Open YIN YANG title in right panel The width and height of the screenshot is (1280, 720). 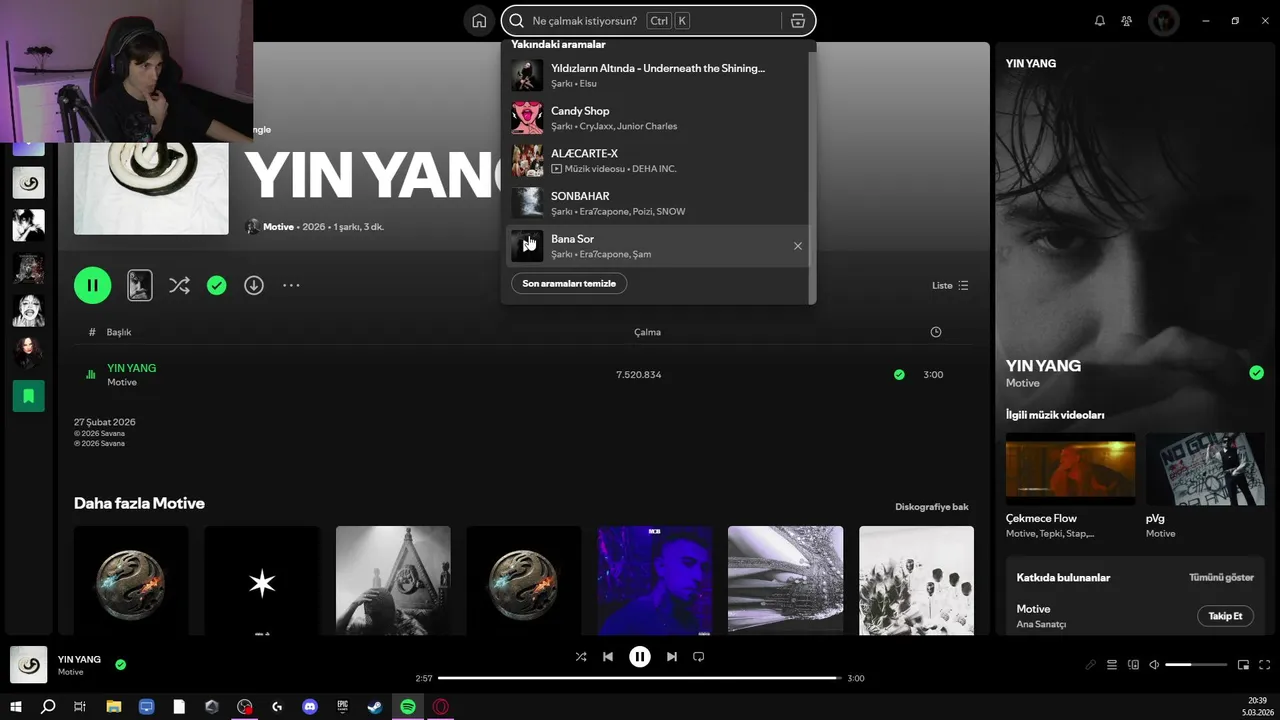tap(1043, 366)
